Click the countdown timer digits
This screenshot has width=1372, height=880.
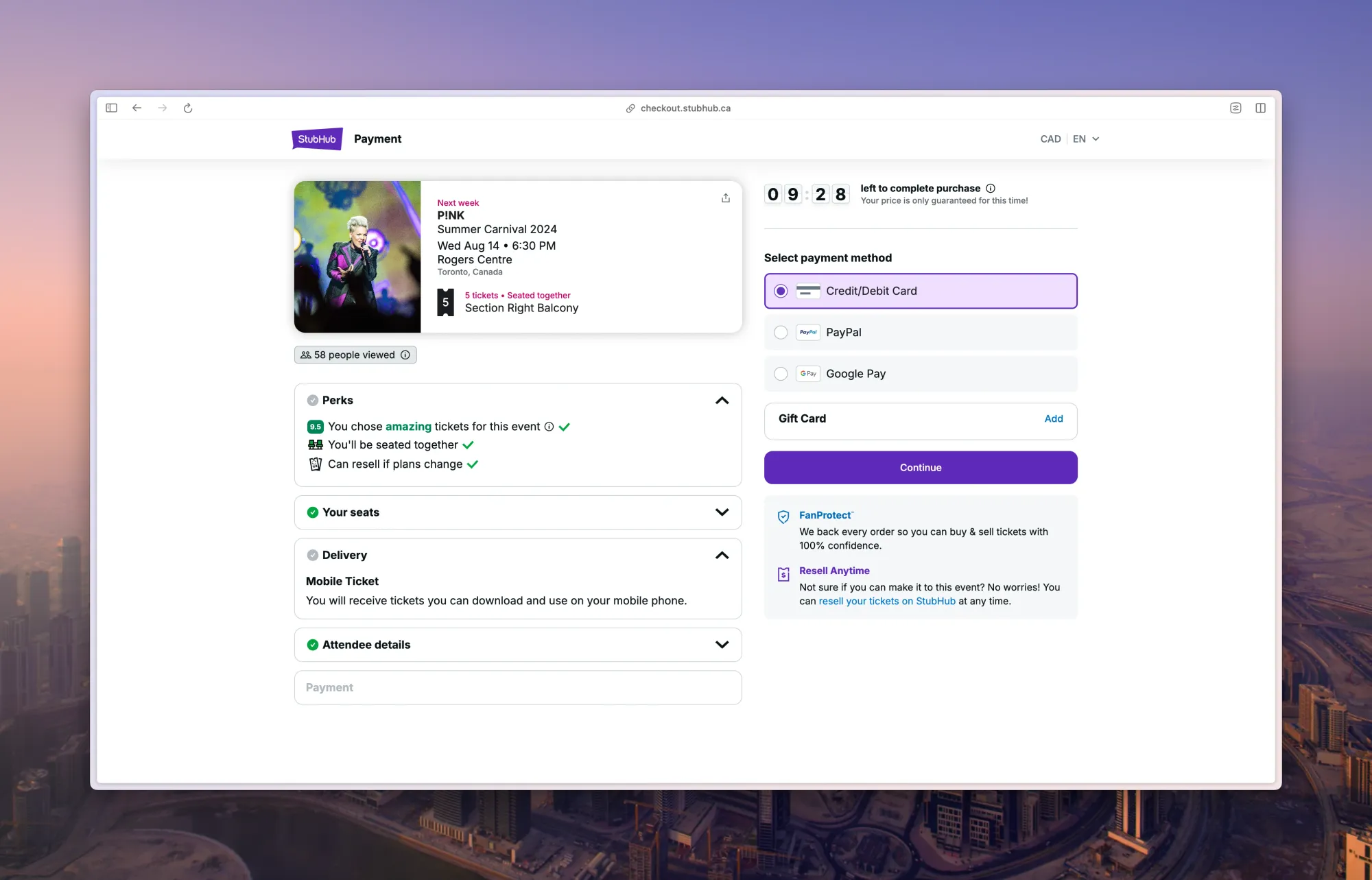click(x=807, y=194)
